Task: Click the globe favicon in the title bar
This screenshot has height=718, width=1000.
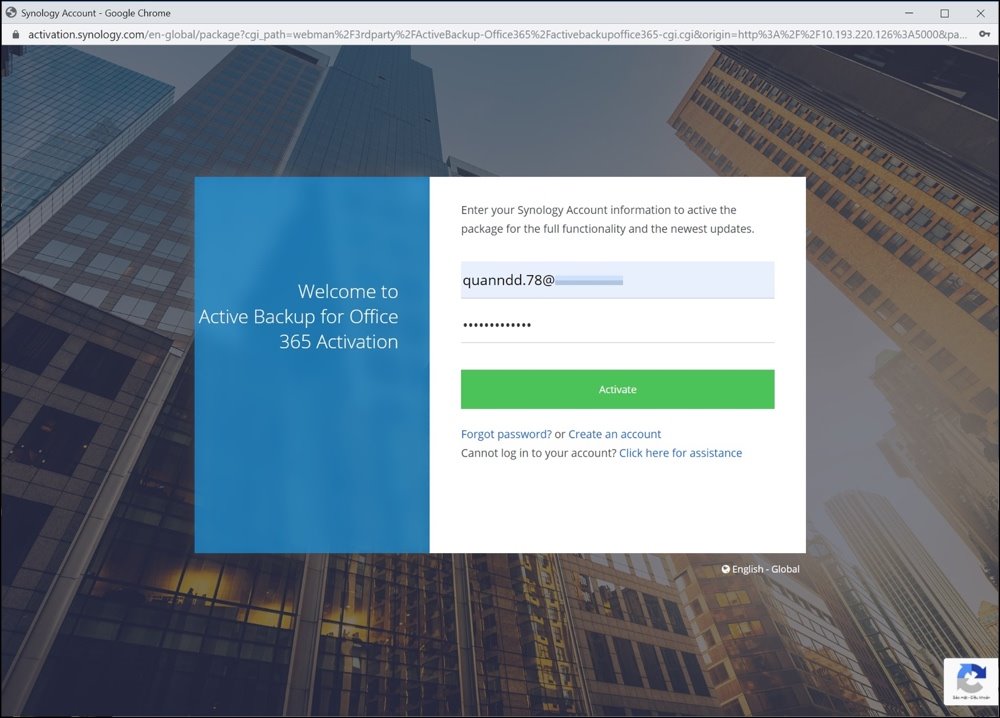Action: click(x=11, y=13)
